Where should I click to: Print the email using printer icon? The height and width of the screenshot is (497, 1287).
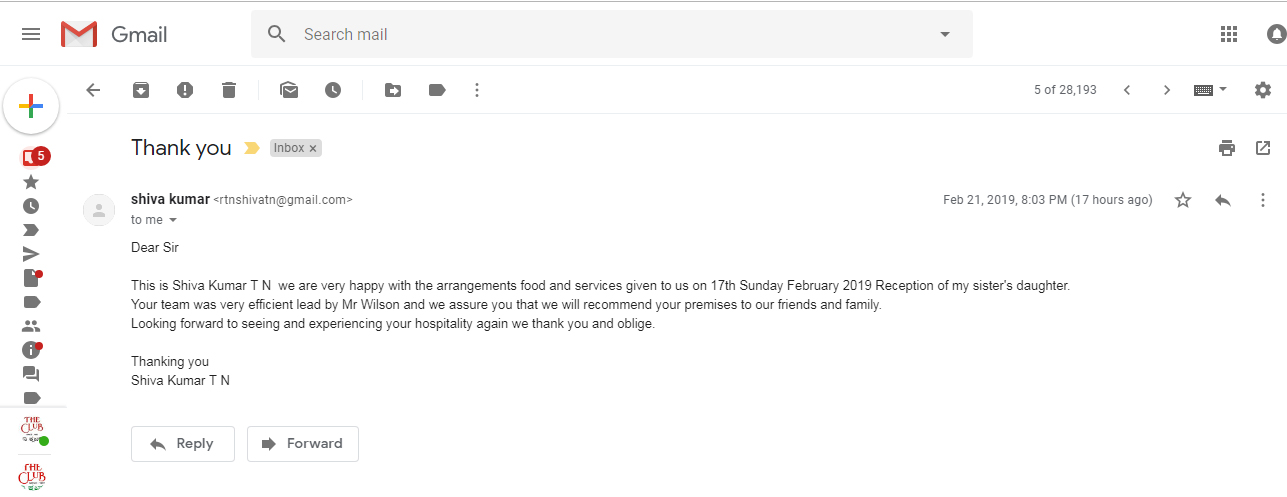pos(1227,148)
